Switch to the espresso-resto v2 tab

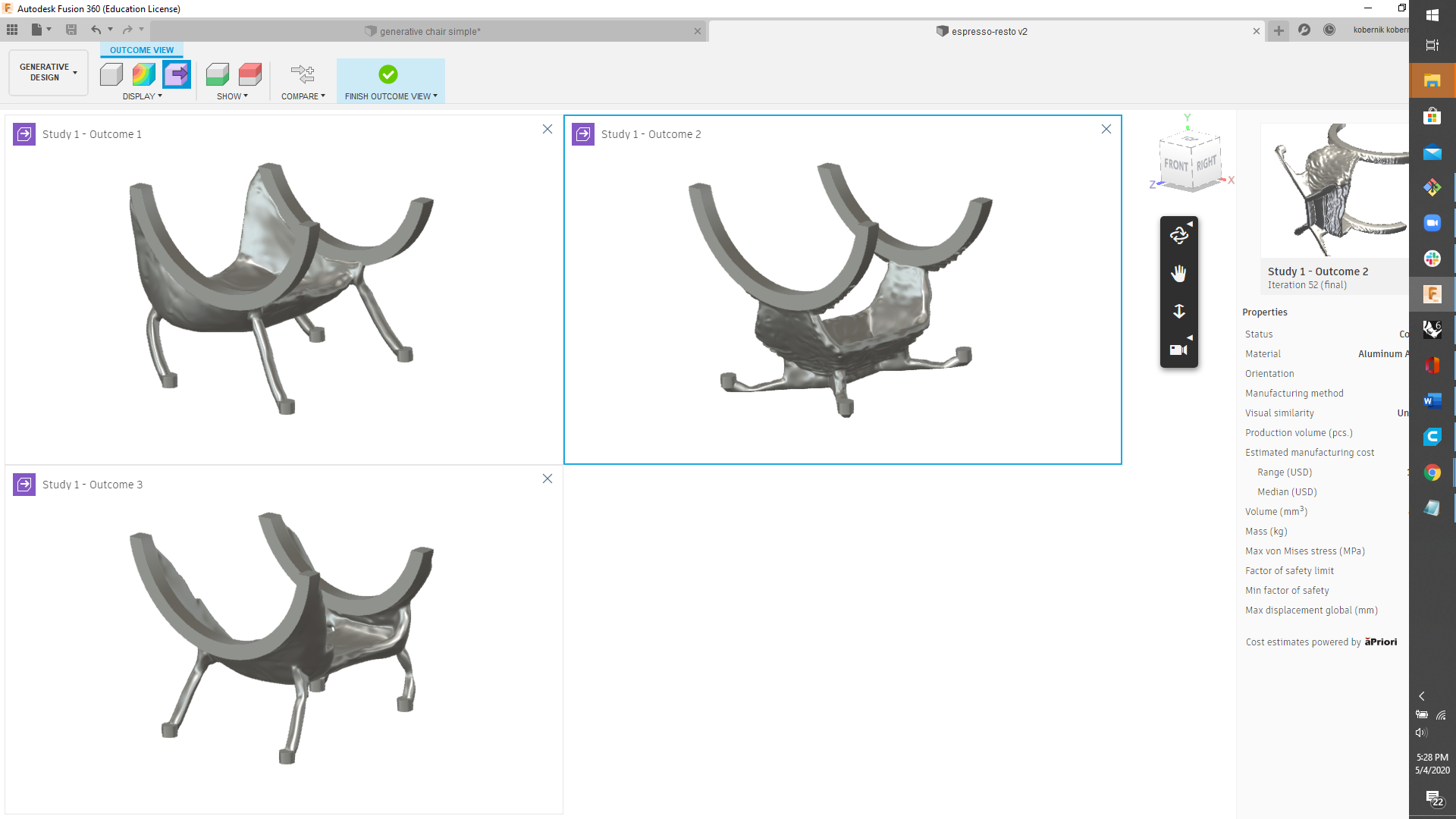982,31
